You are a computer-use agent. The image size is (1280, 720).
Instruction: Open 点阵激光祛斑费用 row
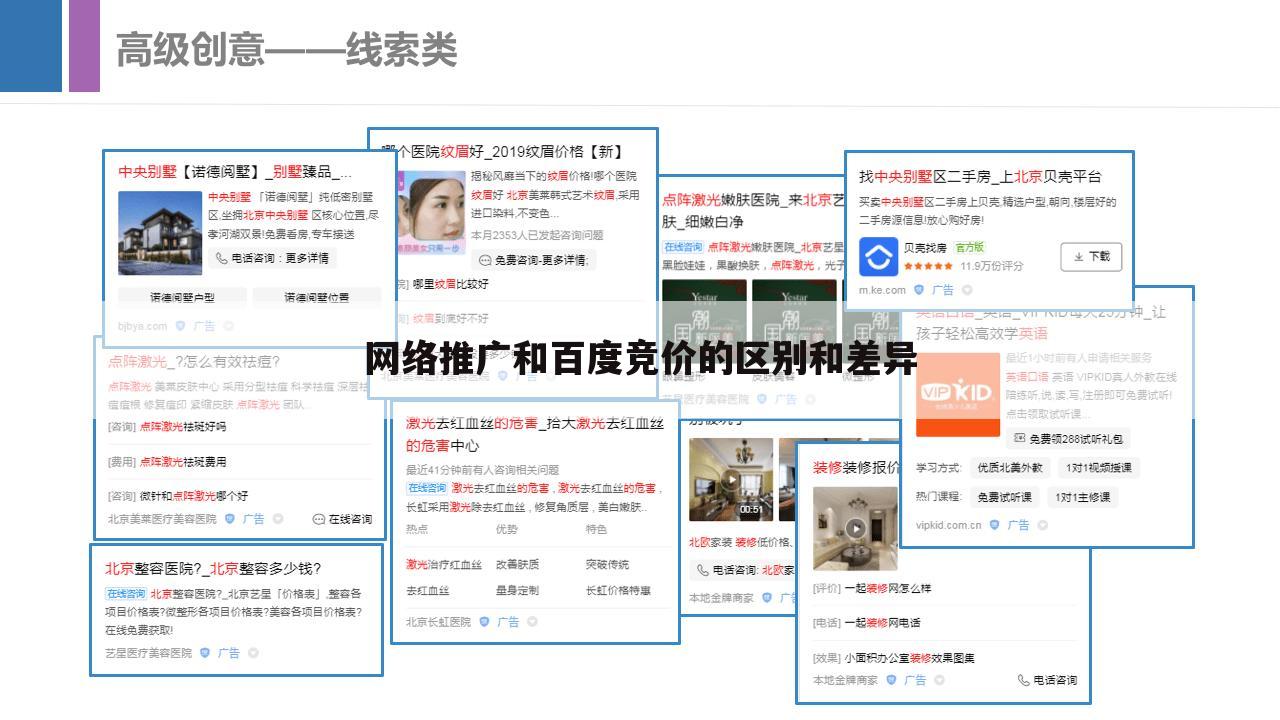point(167,462)
